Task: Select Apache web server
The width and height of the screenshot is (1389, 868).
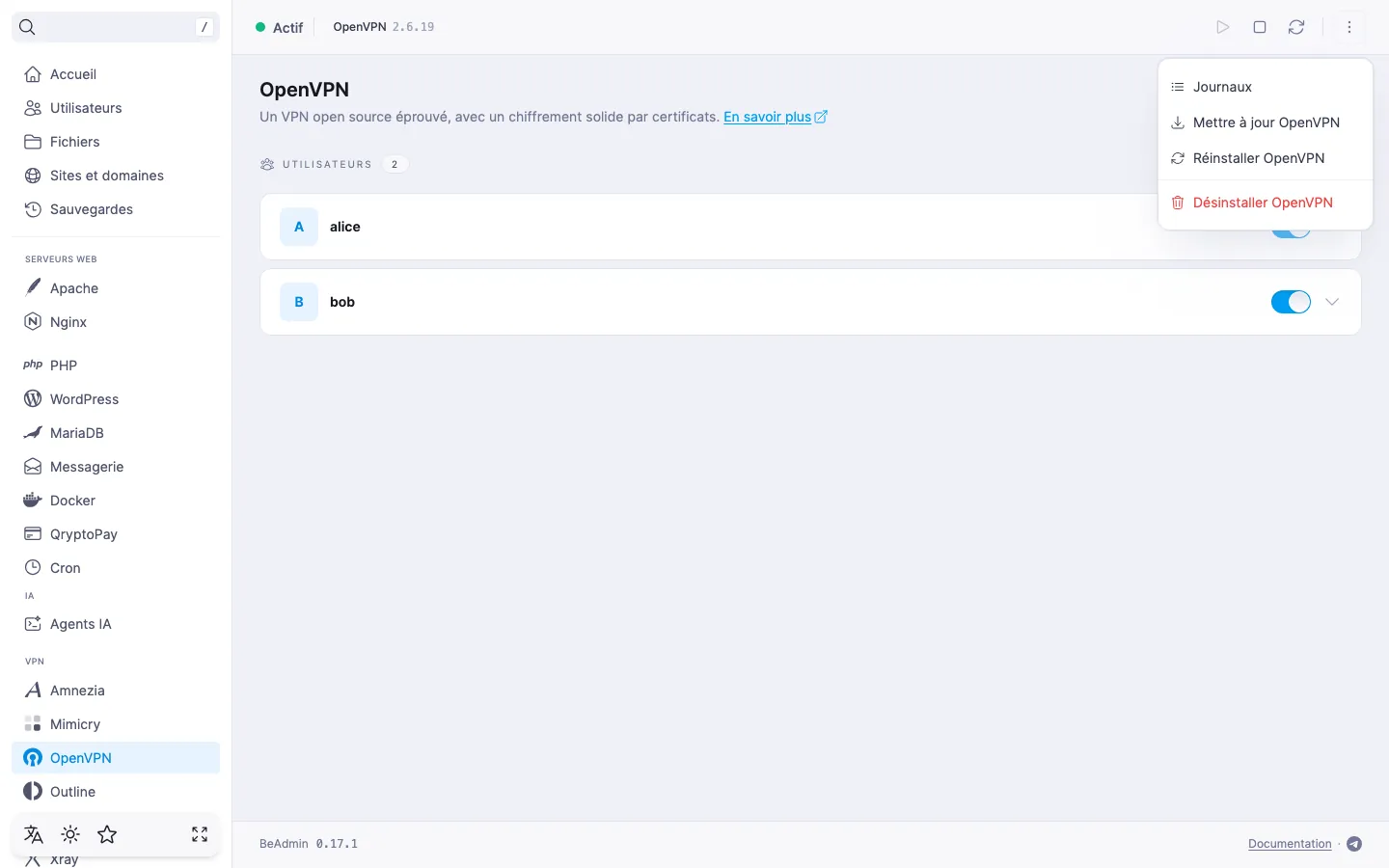Action: coord(116,288)
